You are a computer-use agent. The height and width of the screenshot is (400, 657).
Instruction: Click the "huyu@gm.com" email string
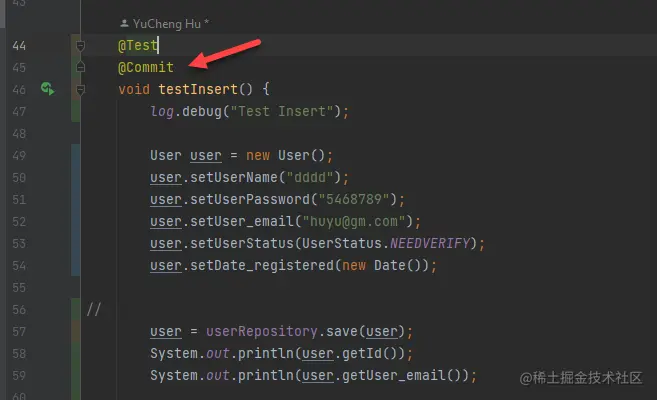[354, 221]
